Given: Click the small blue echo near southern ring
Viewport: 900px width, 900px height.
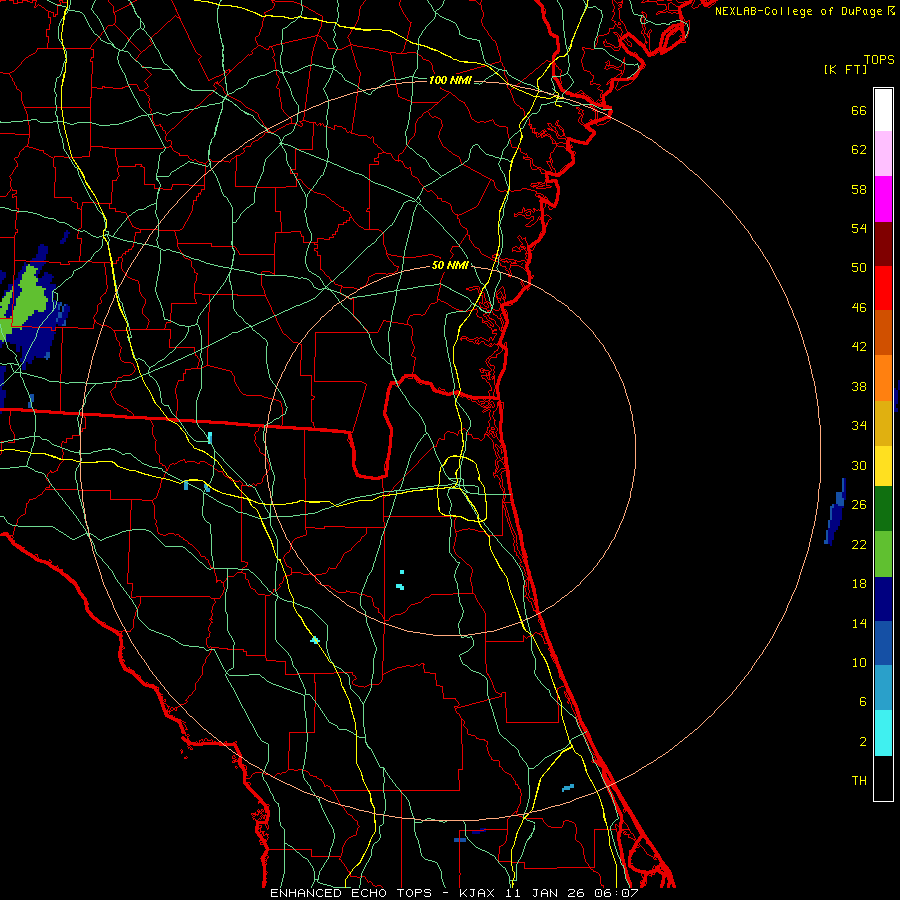Looking at the screenshot, I should tap(568, 788).
